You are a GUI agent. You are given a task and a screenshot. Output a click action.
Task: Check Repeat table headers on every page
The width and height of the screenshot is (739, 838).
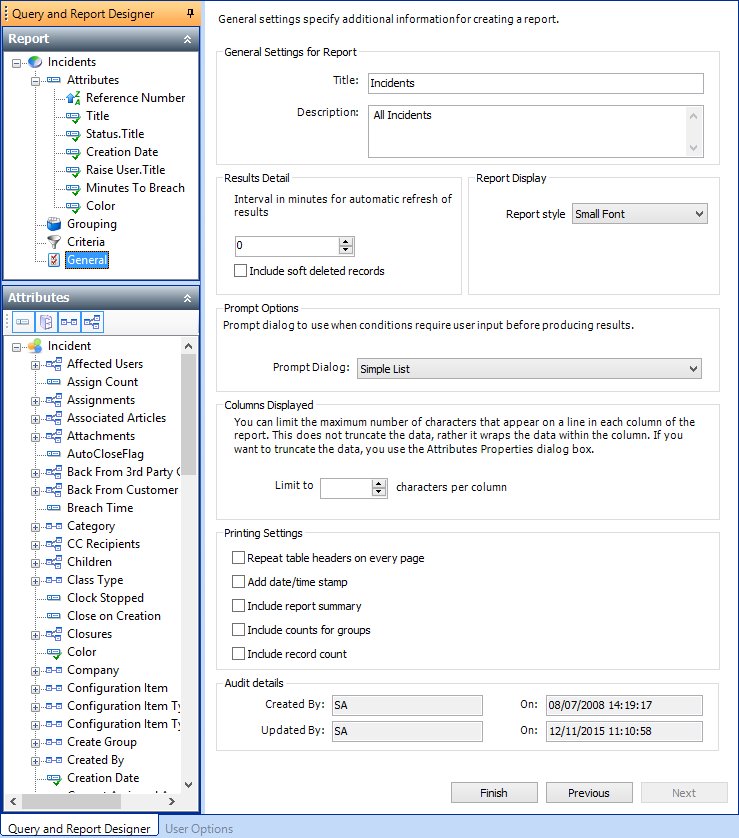(238, 558)
